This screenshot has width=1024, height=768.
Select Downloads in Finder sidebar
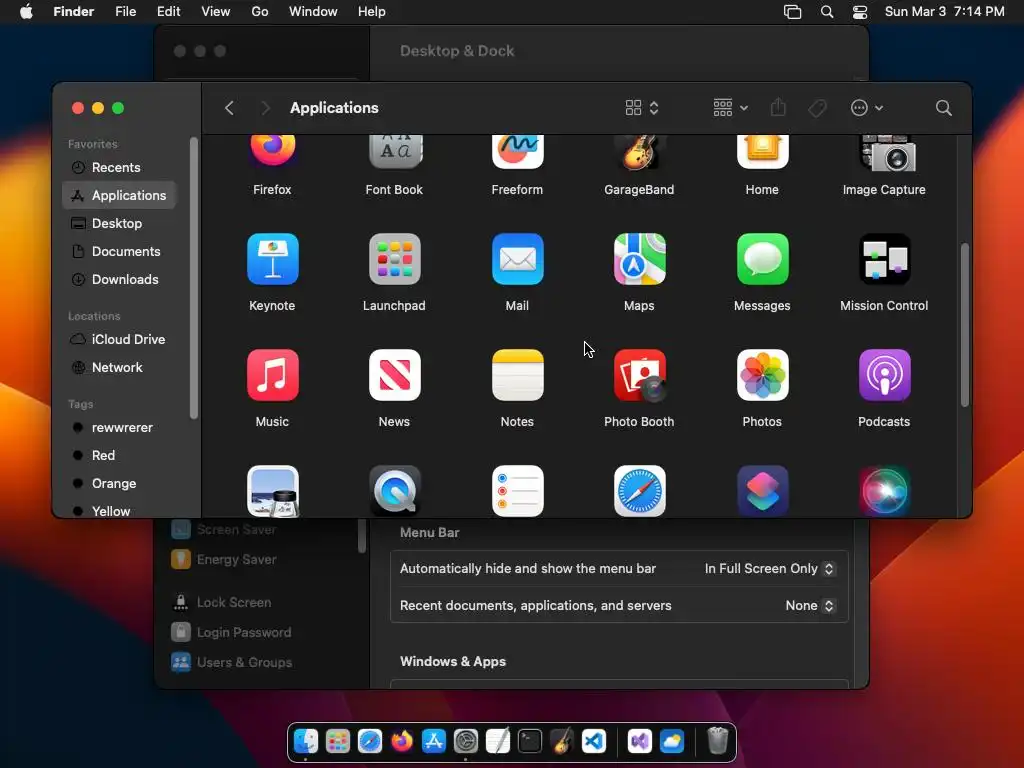tap(120, 280)
